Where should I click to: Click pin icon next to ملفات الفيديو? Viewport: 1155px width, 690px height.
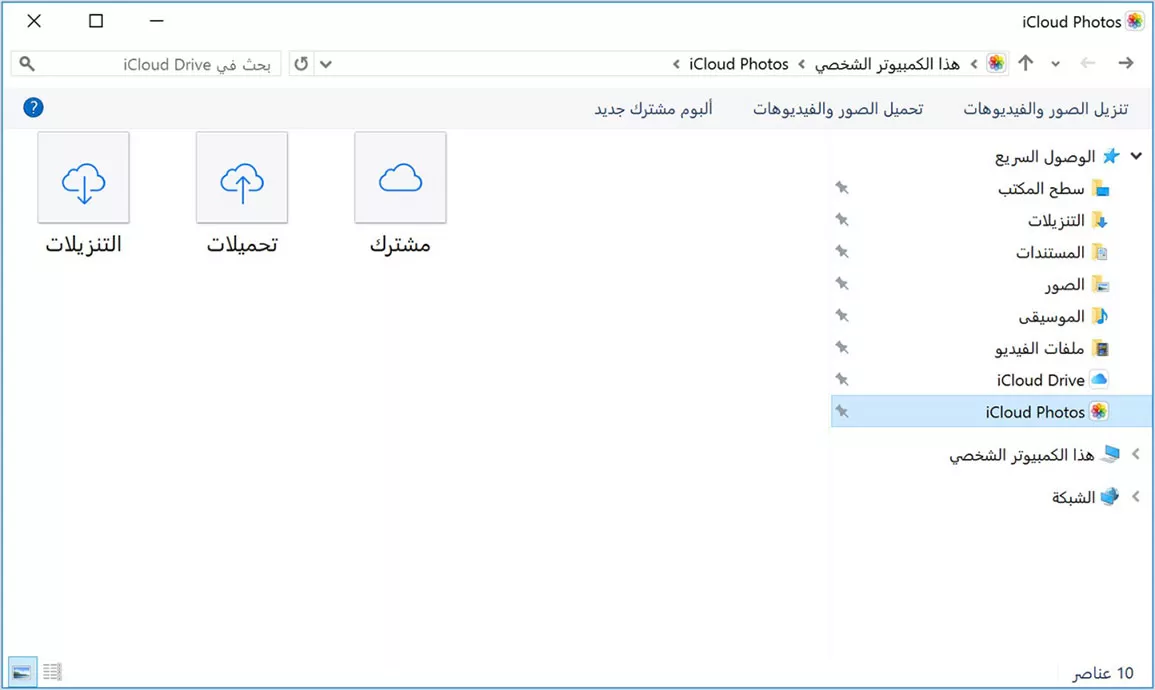(x=842, y=347)
